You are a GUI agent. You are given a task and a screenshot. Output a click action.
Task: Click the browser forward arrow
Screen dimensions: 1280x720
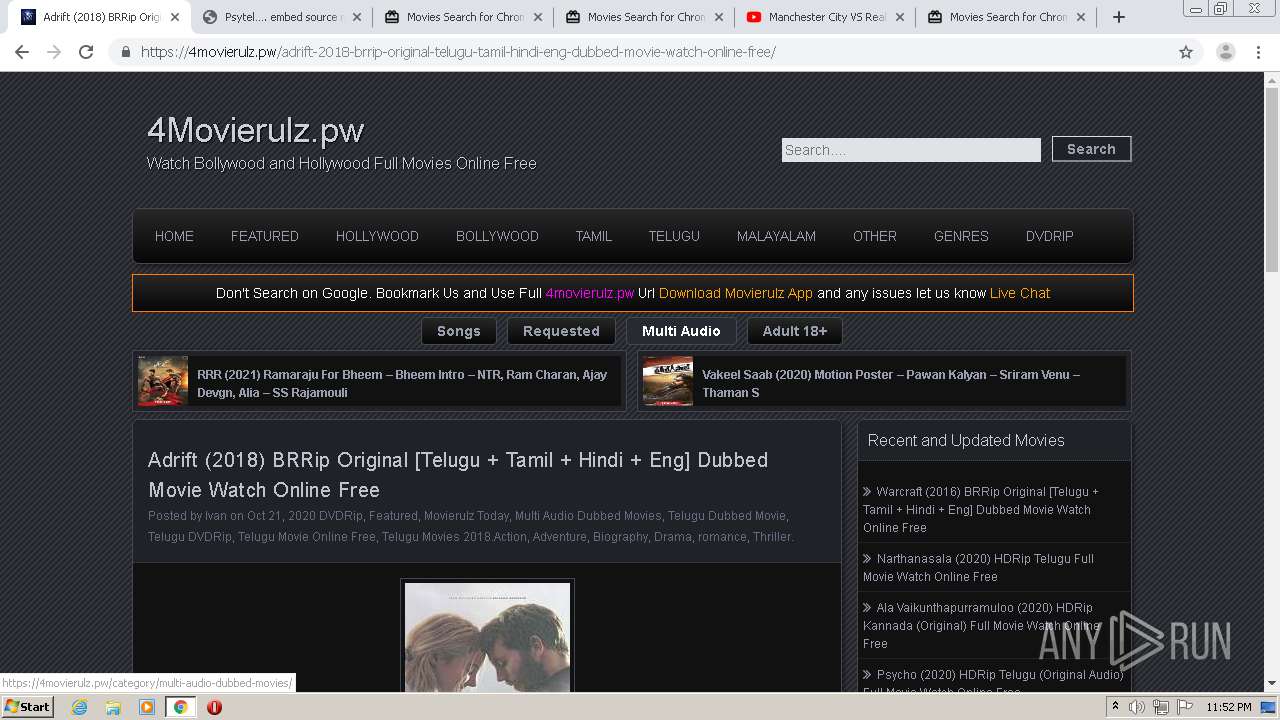point(54,52)
